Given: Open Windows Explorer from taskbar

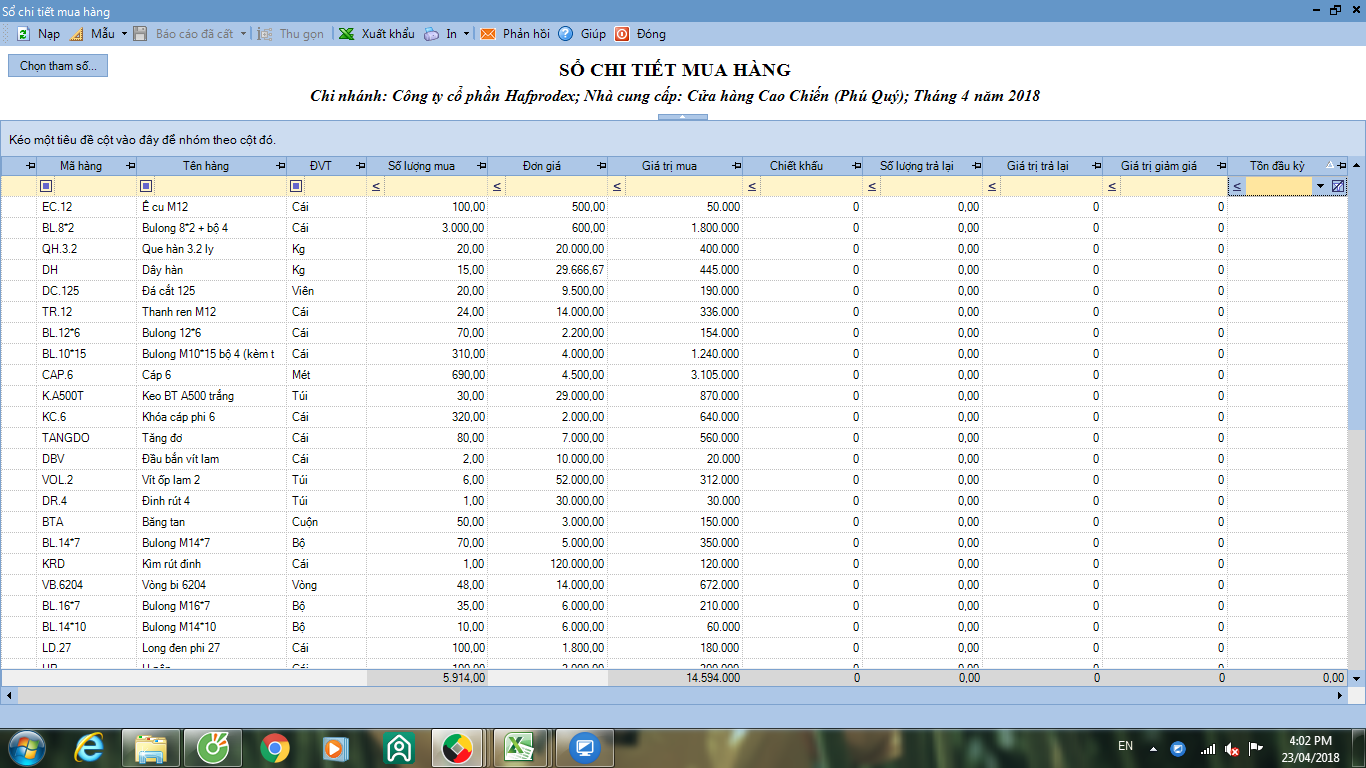Looking at the screenshot, I should click(150, 747).
